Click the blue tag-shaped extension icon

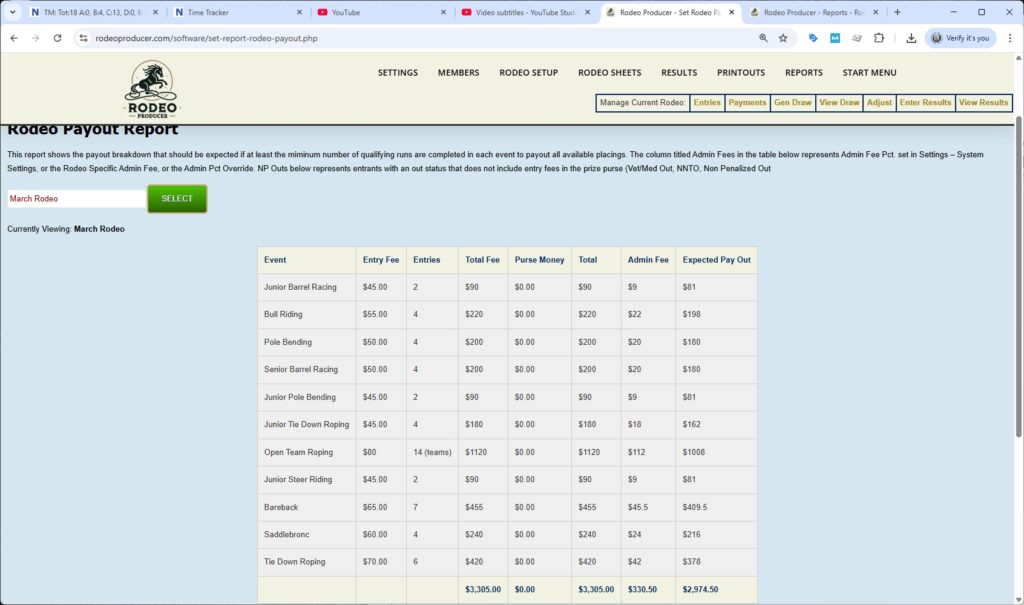(811, 38)
